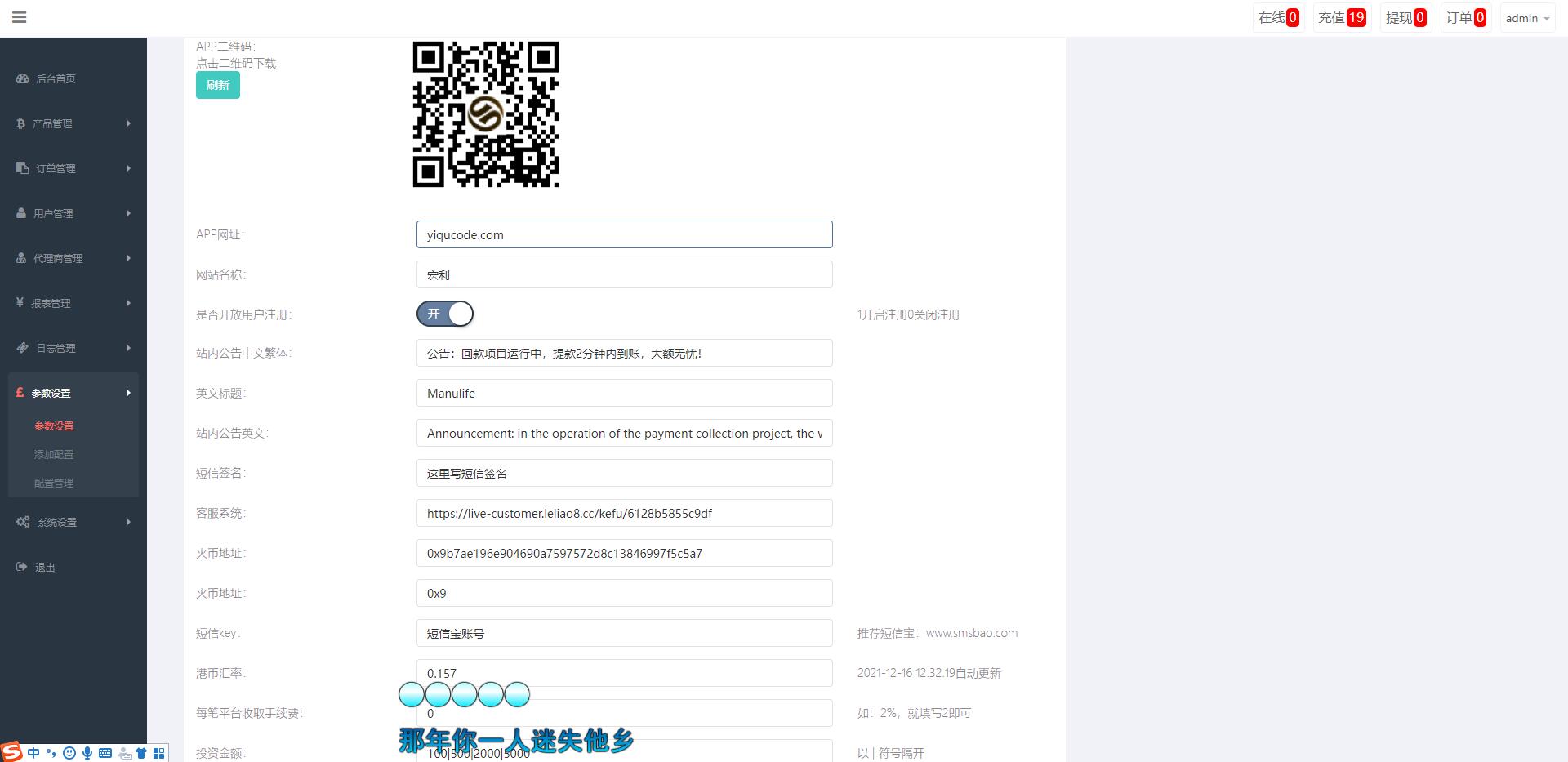1568x762 pixels.
Task: Click the Sogou soft keyboard icon
Action: [x=105, y=753]
